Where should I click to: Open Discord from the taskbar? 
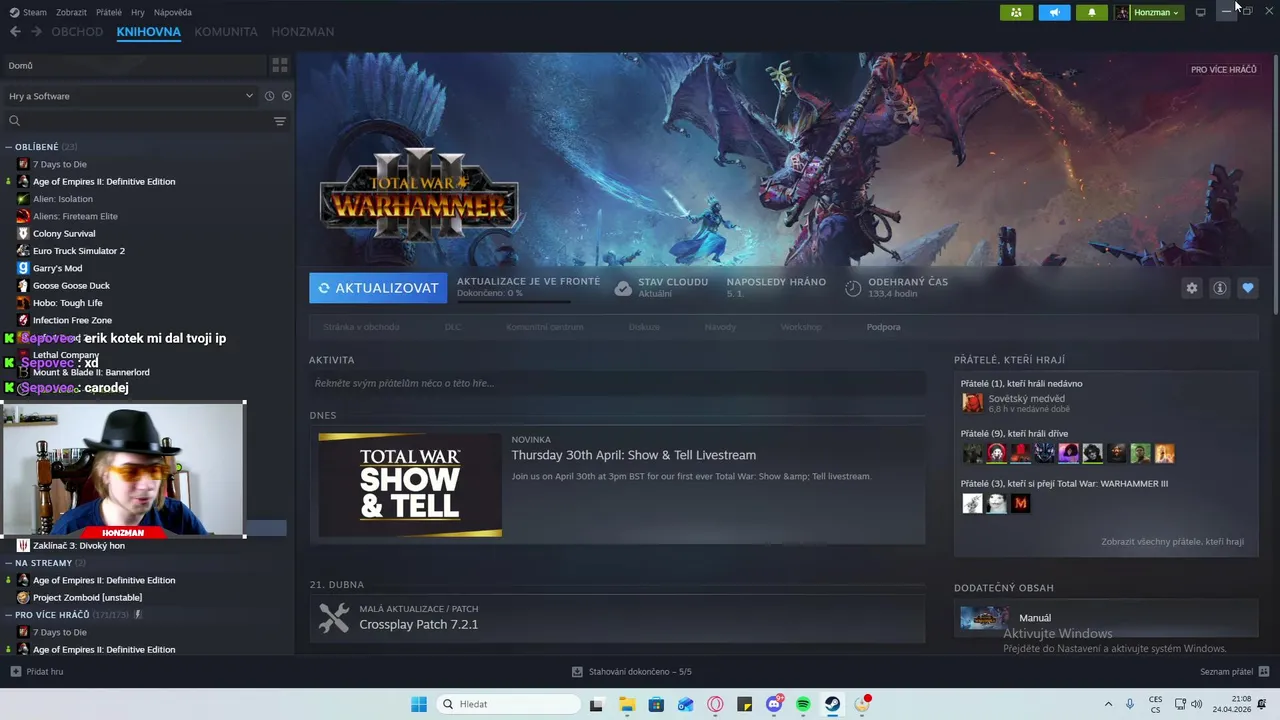pos(774,704)
